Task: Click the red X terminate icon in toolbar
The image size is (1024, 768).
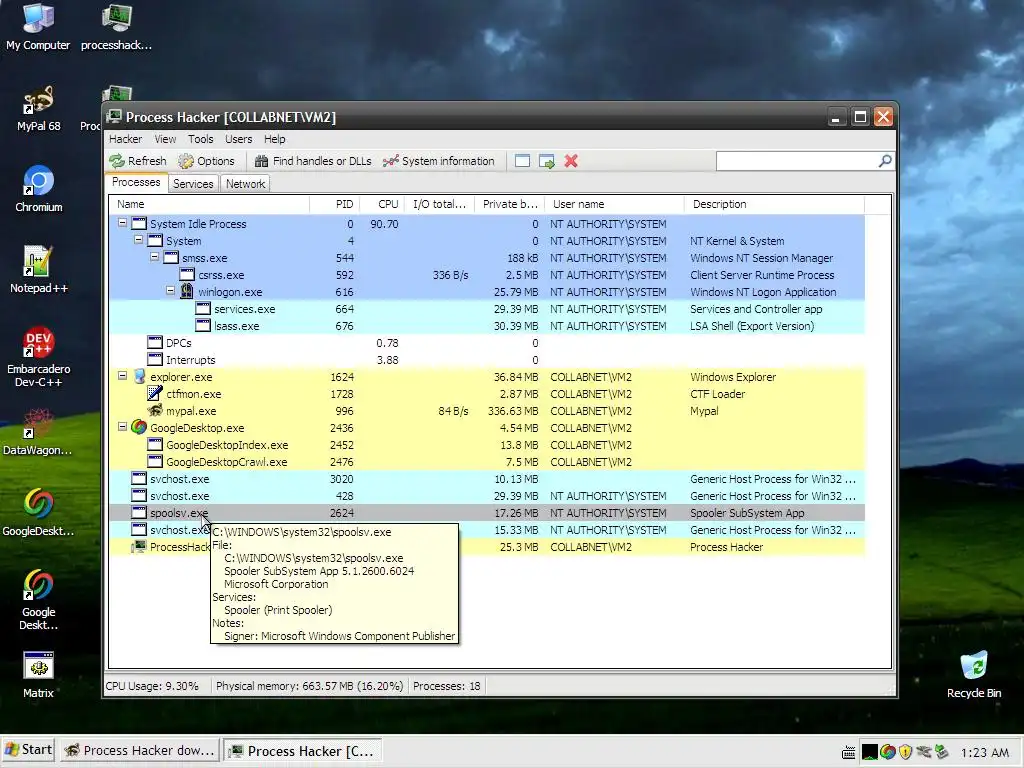Action: pyautogui.click(x=571, y=161)
